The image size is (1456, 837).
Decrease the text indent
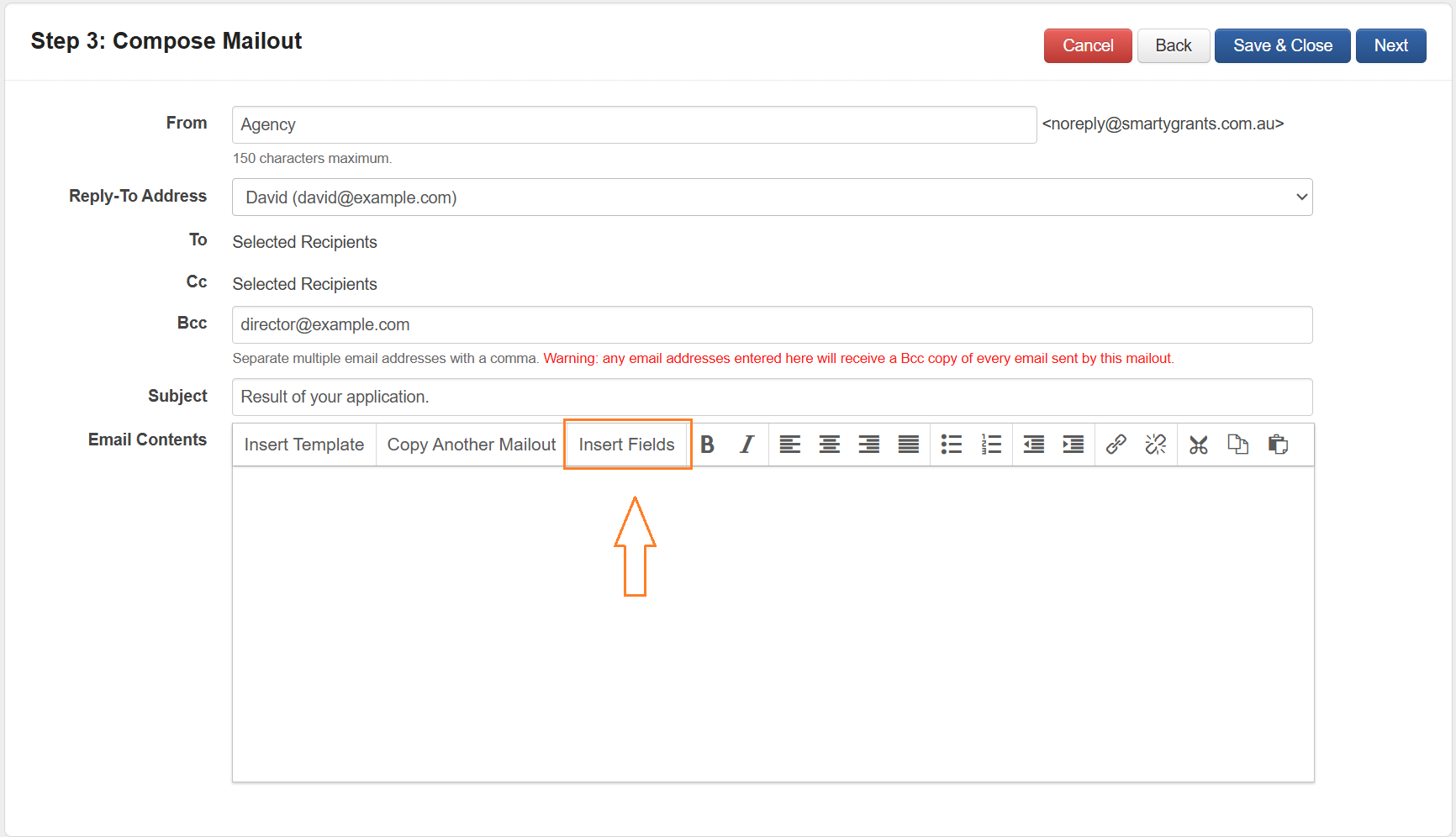[x=1033, y=445]
